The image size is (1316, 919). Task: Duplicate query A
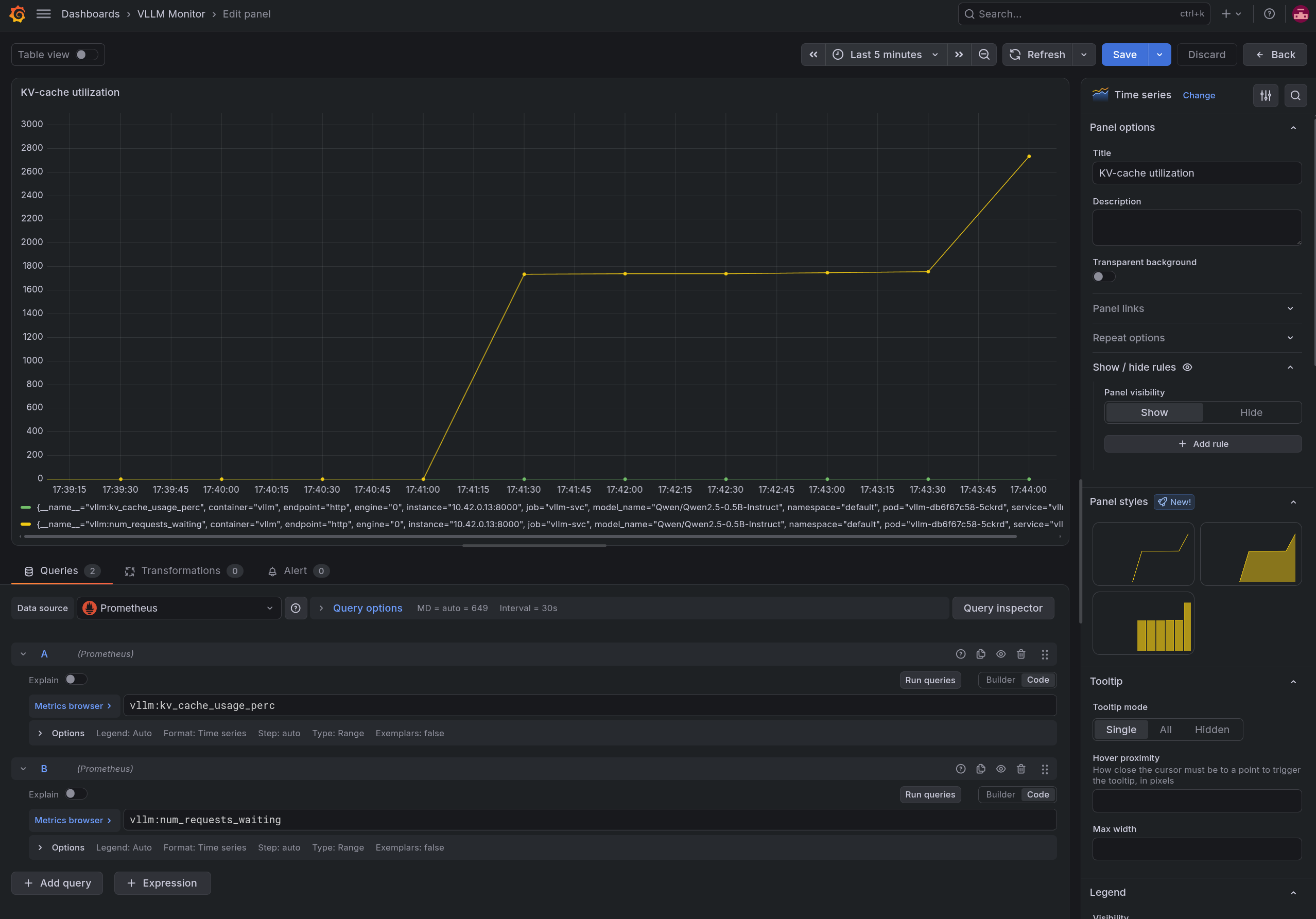click(x=981, y=654)
